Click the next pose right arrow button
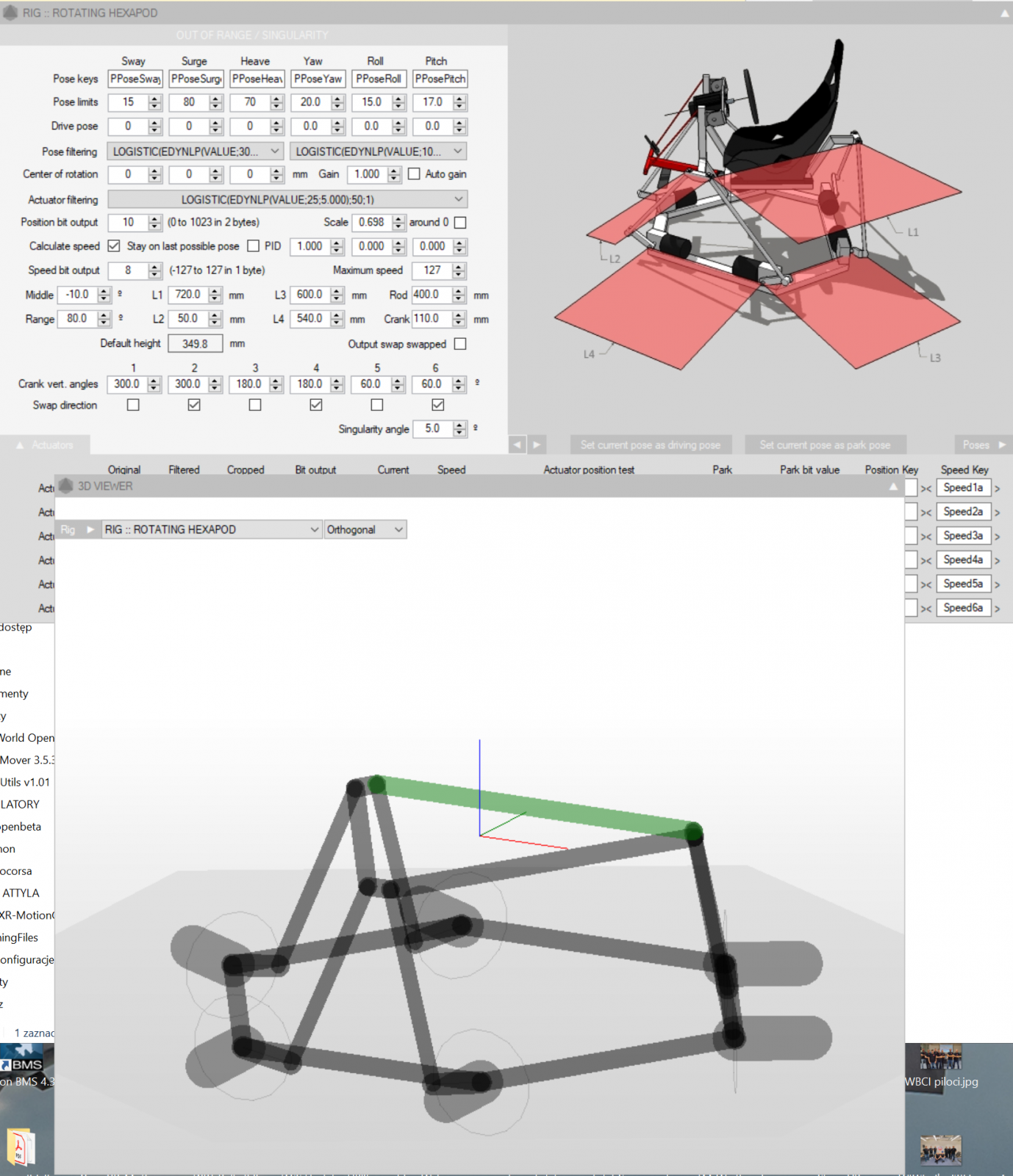The image size is (1013, 1176). pos(537,445)
